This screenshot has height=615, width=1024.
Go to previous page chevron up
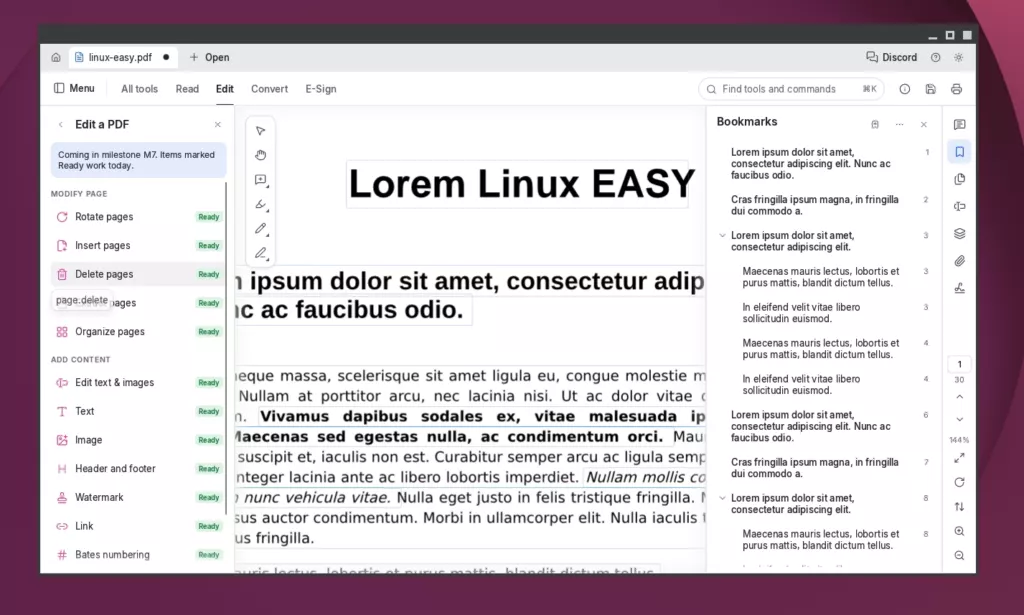(x=959, y=397)
